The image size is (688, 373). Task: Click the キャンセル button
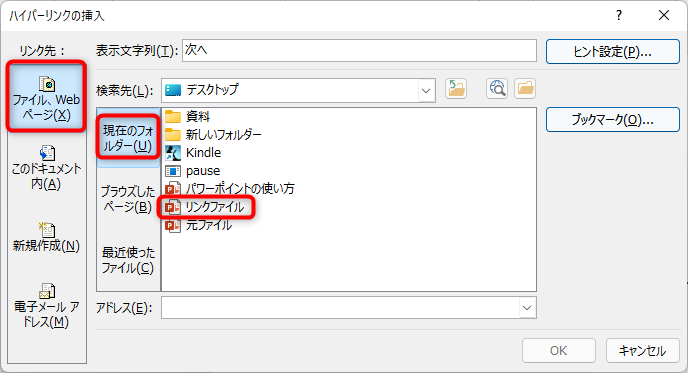642,351
